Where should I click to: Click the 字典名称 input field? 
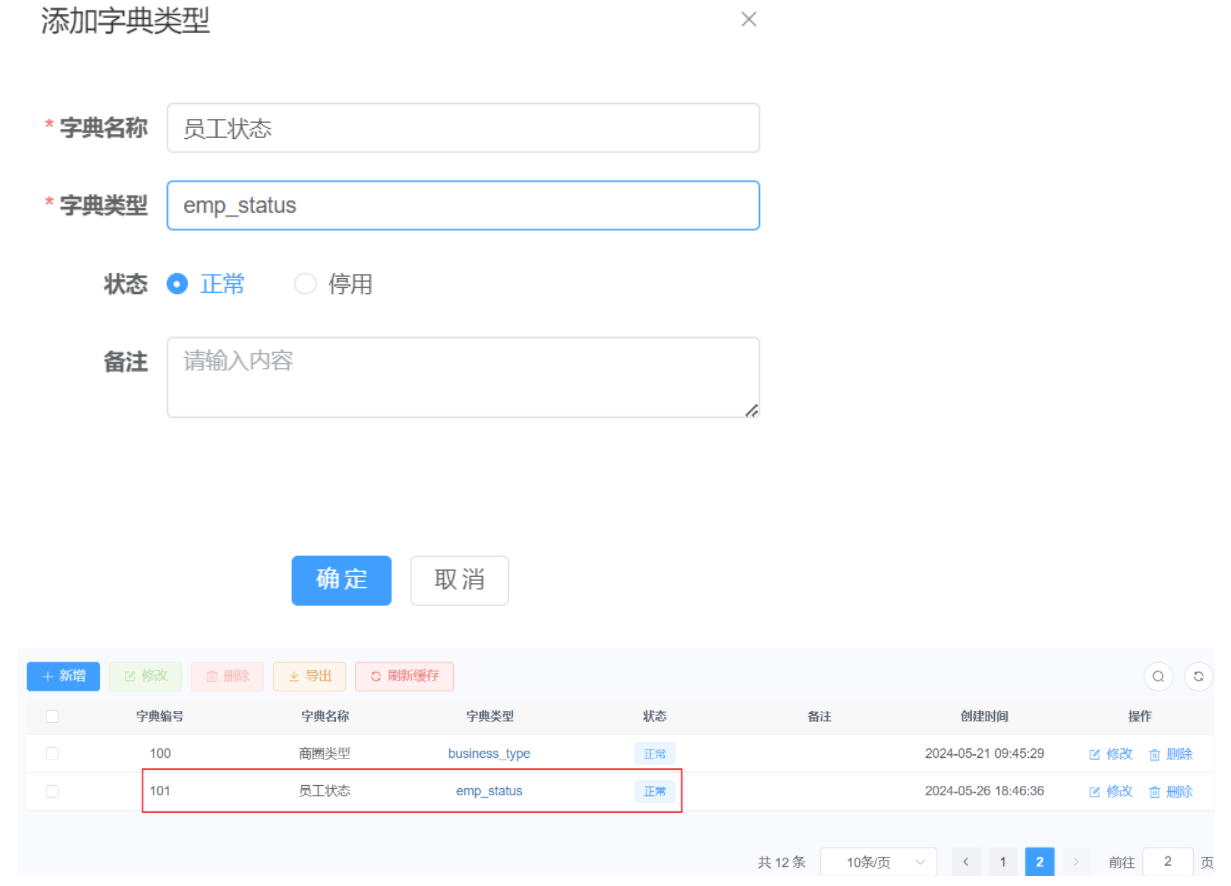[x=463, y=128]
